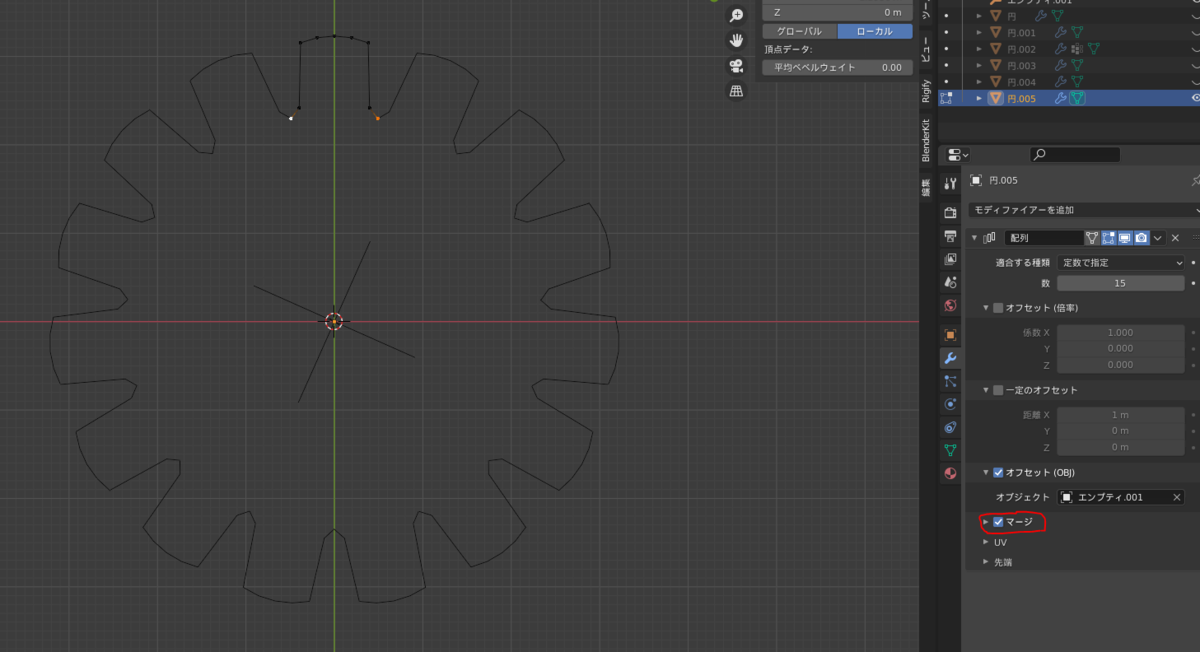The height and width of the screenshot is (652, 1200).
Task: Click the 平均ベベルウェイト 0.00 field
Action: point(837,67)
